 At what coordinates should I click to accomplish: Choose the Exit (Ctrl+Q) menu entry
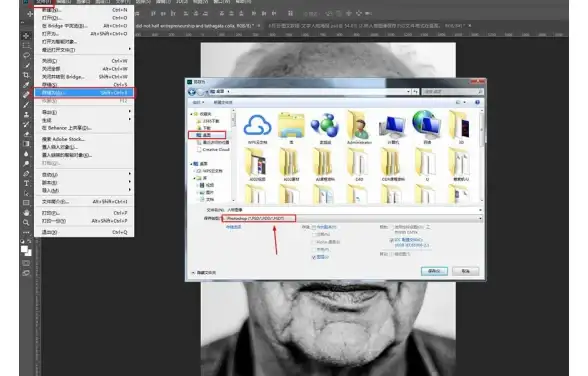click(84, 232)
